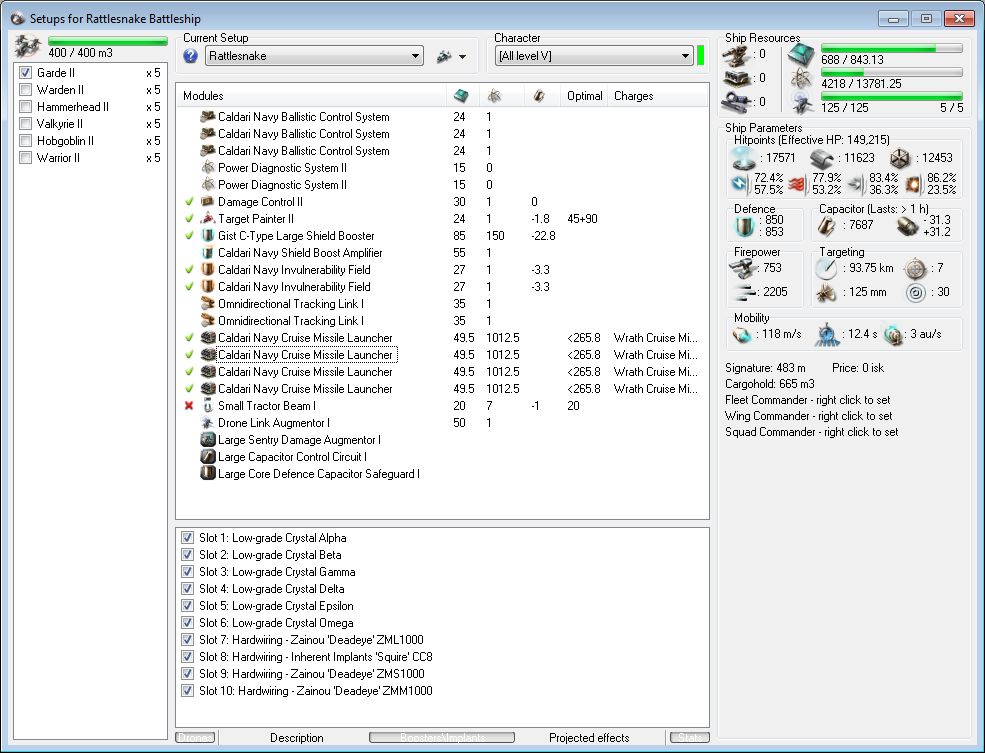Click the powergrid usage progress bar
The height and width of the screenshot is (753, 985).
click(891, 72)
